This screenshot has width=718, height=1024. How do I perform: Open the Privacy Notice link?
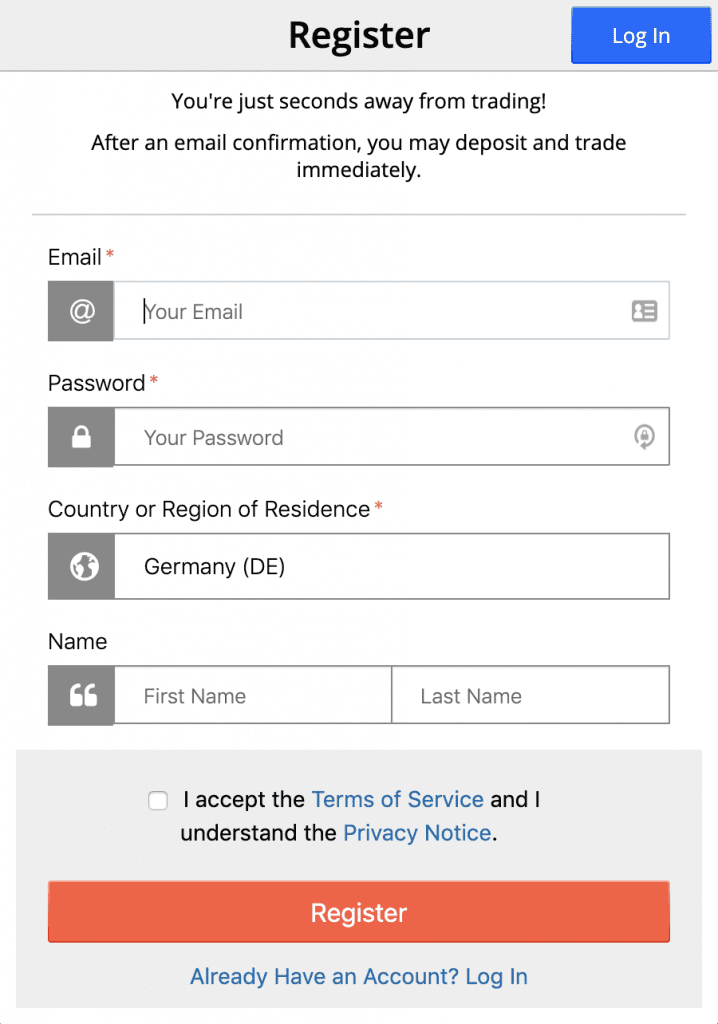417,833
